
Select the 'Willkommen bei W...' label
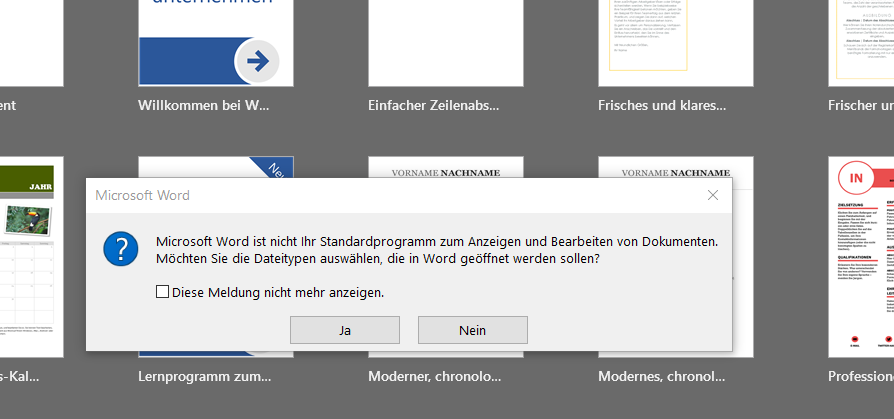coord(204,105)
